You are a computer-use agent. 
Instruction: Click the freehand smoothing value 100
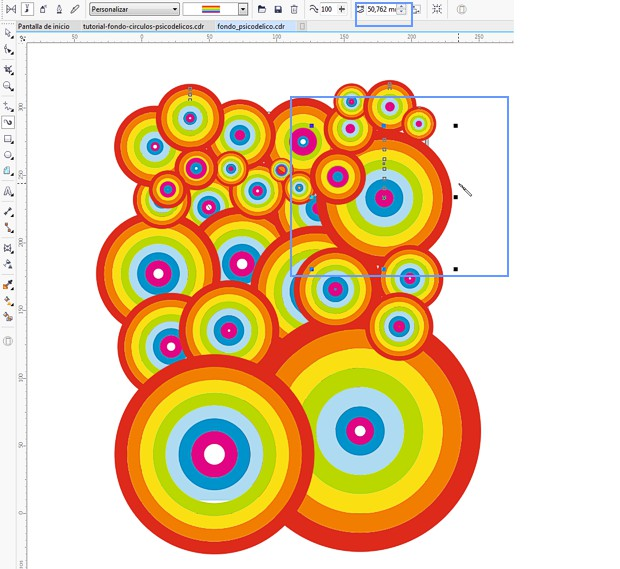click(x=326, y=9)
